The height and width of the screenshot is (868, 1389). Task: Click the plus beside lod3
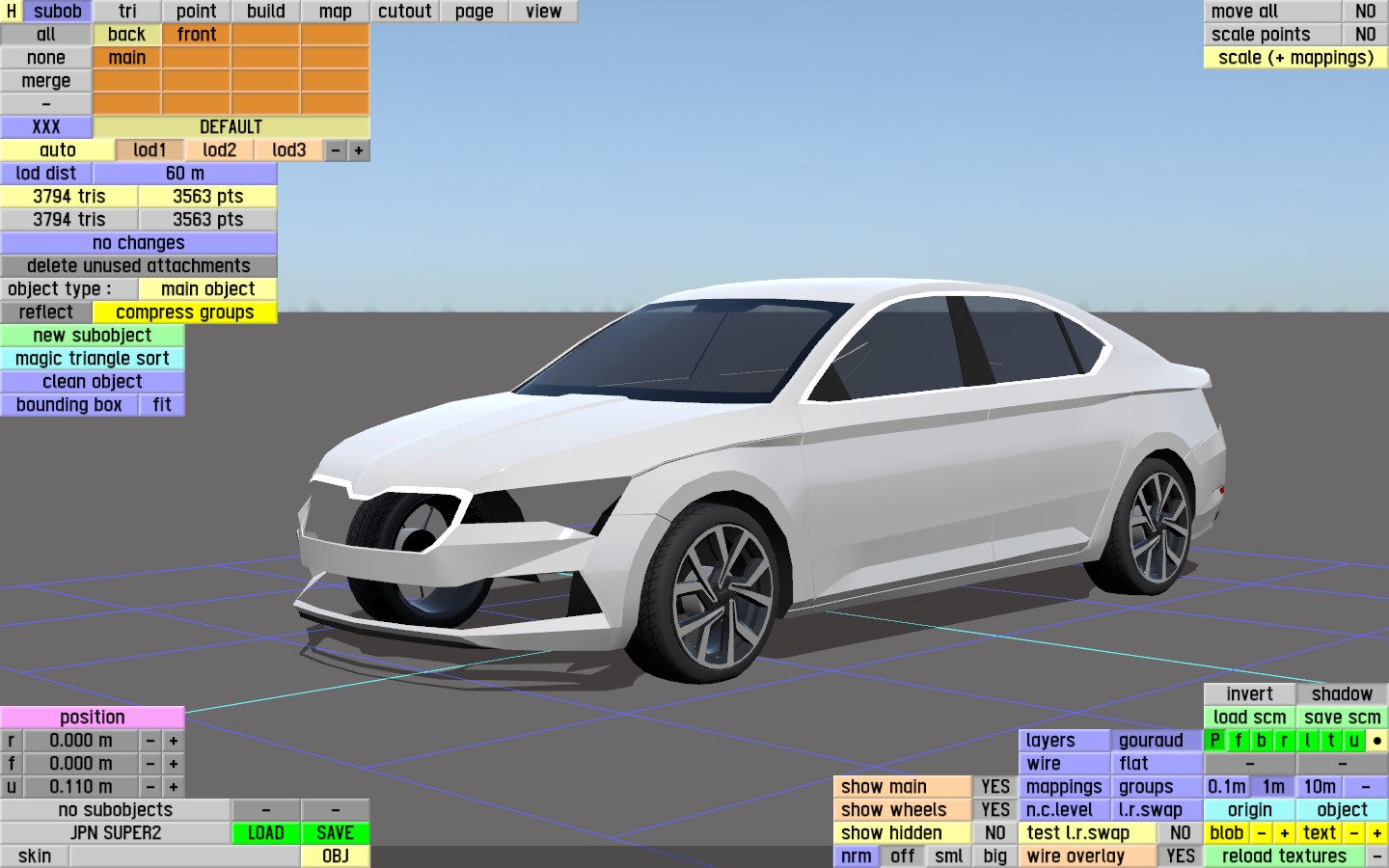359,150
